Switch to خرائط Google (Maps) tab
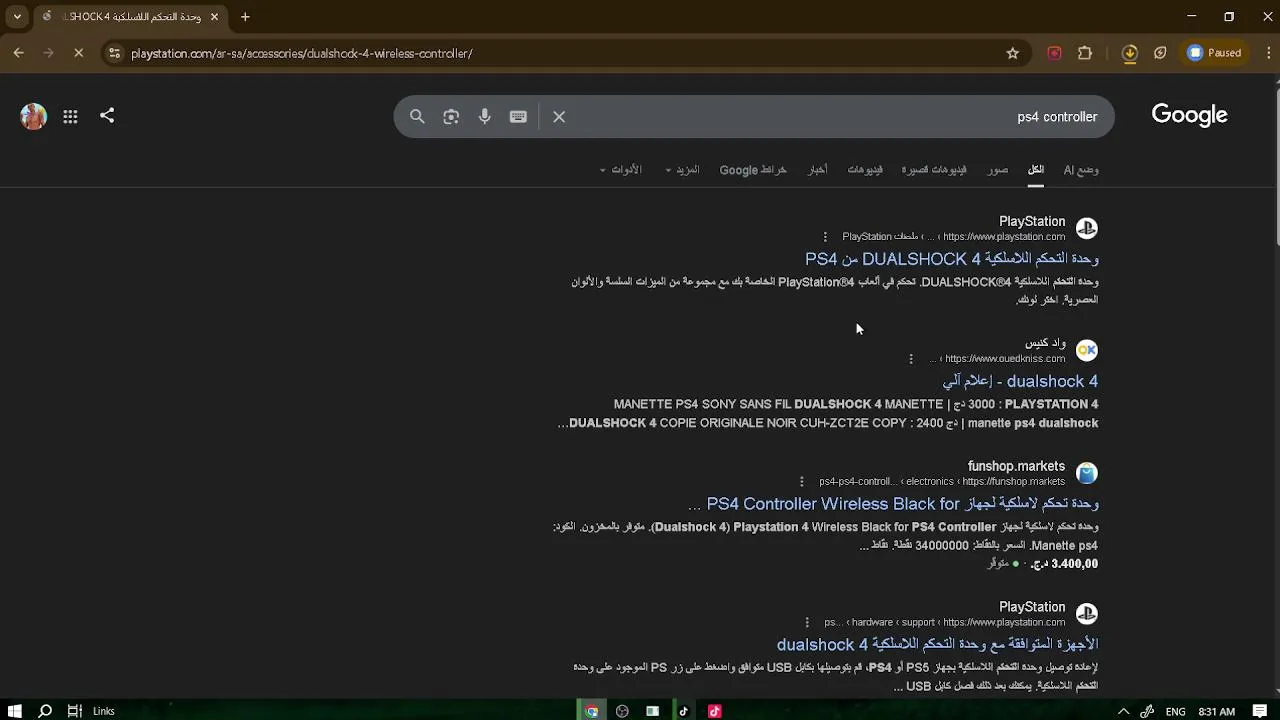Image resolution: width=1280 pixels, height=720 pixels. tap(753, 170)
